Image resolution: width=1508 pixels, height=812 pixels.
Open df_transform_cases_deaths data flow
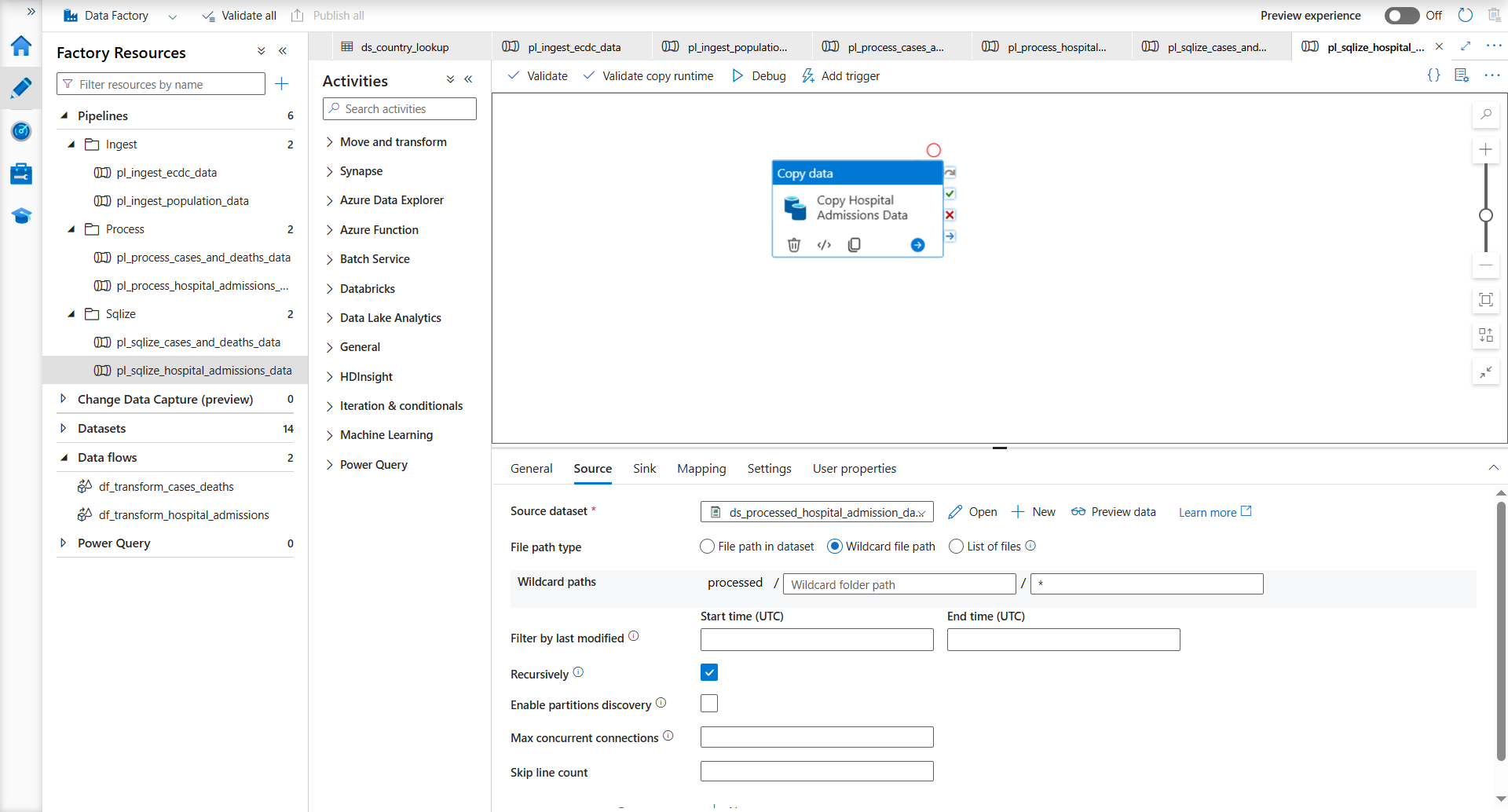point(167,487)
